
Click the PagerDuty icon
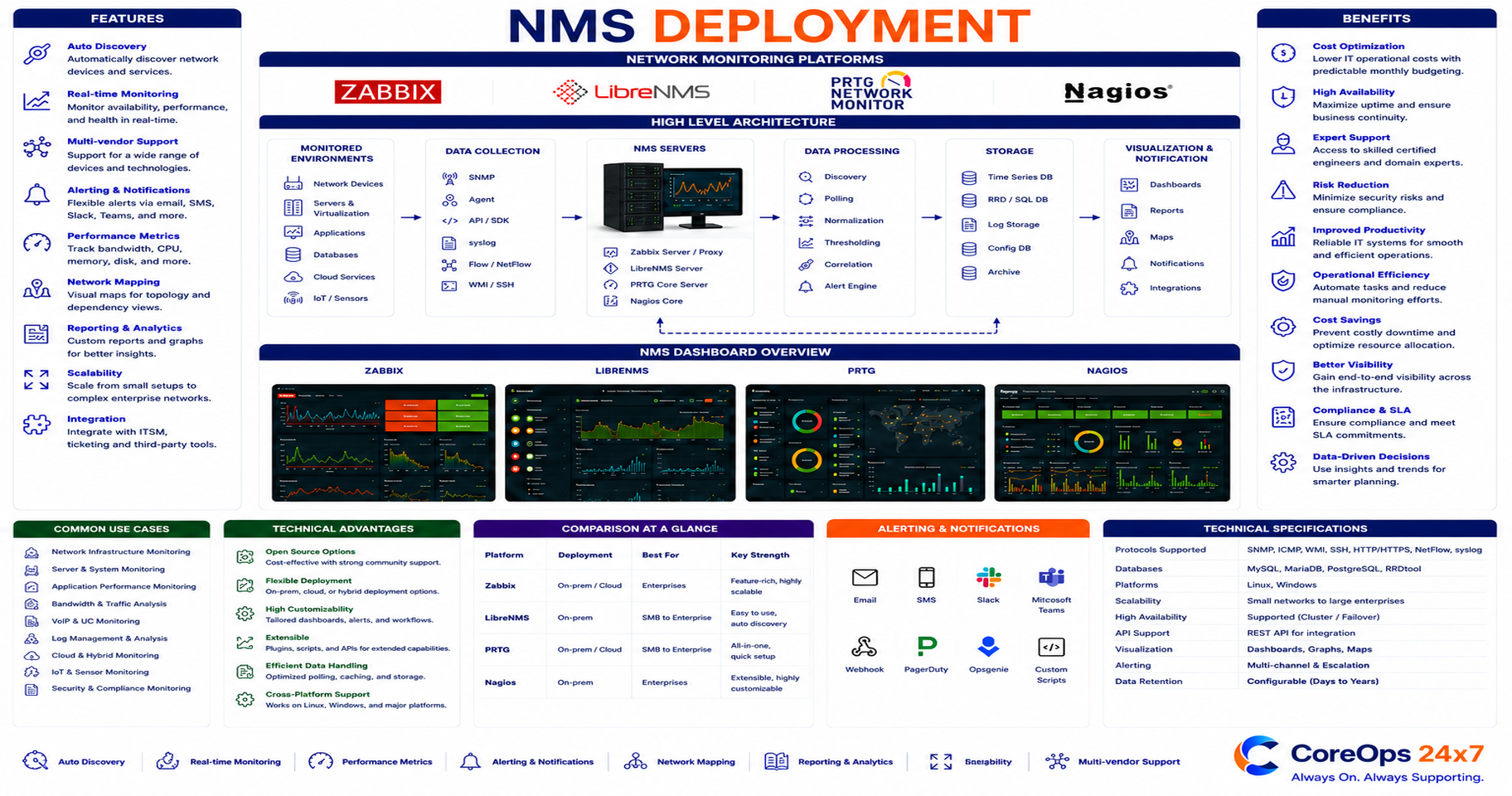(926, 647)
